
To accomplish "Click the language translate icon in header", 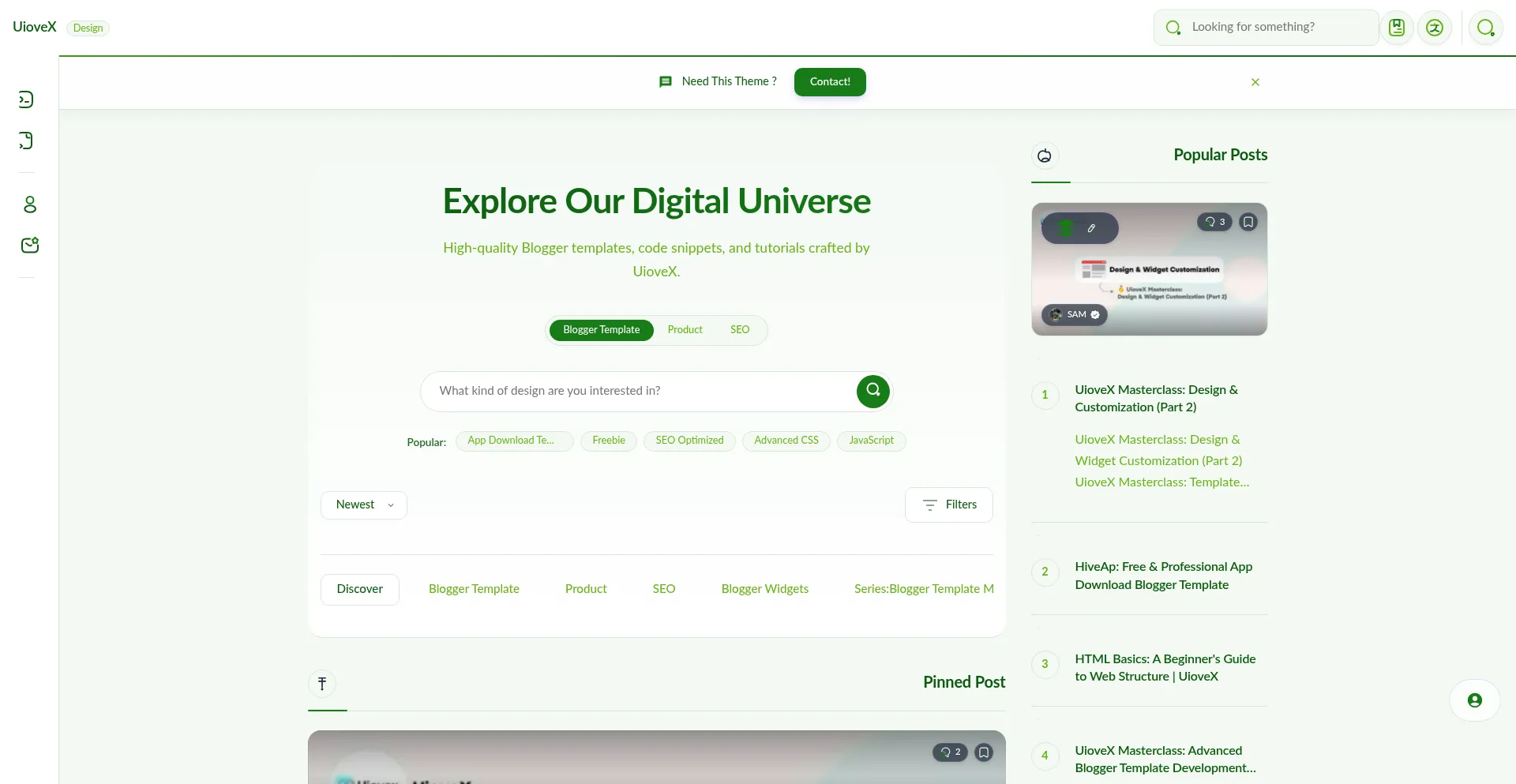I will click(x=1435, y=28).
